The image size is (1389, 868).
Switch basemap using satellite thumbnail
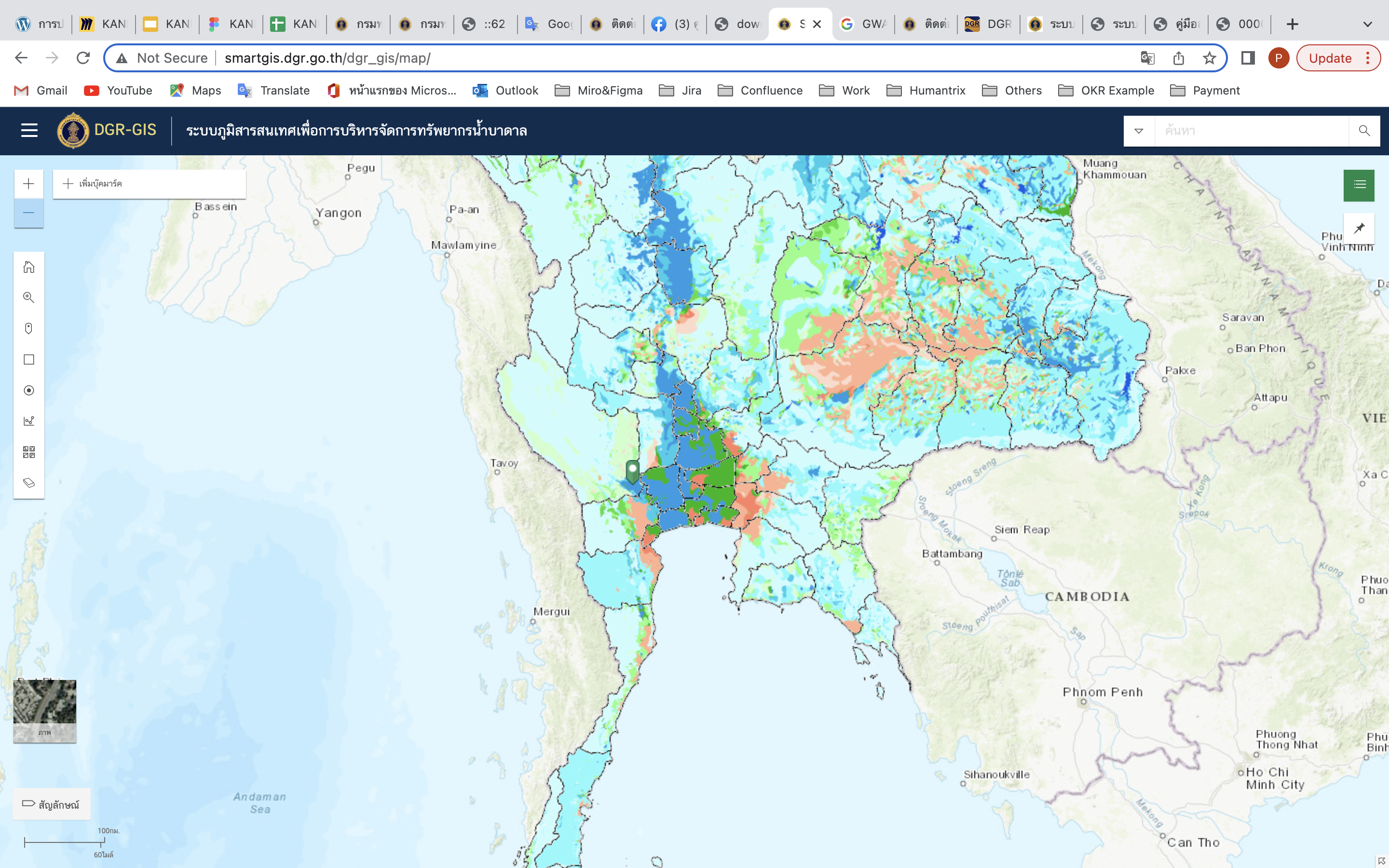click(45, 711)
